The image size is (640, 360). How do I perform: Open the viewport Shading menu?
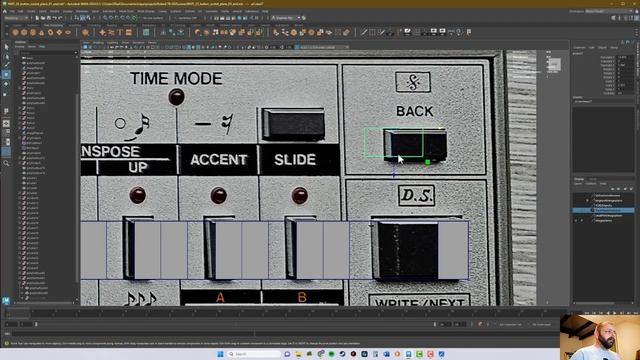(98, 42)
